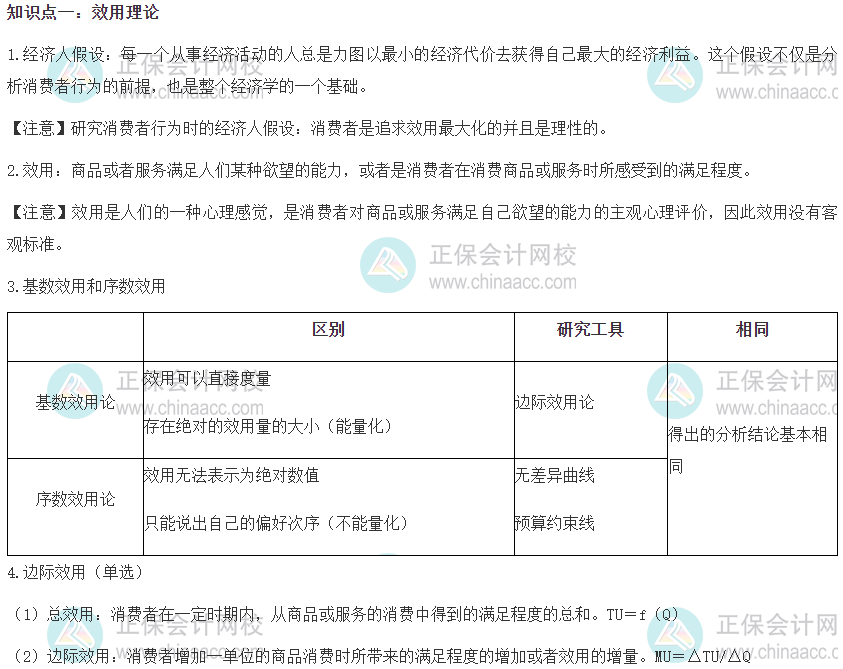Click the table header 研究工具

(x=590, y=329)
